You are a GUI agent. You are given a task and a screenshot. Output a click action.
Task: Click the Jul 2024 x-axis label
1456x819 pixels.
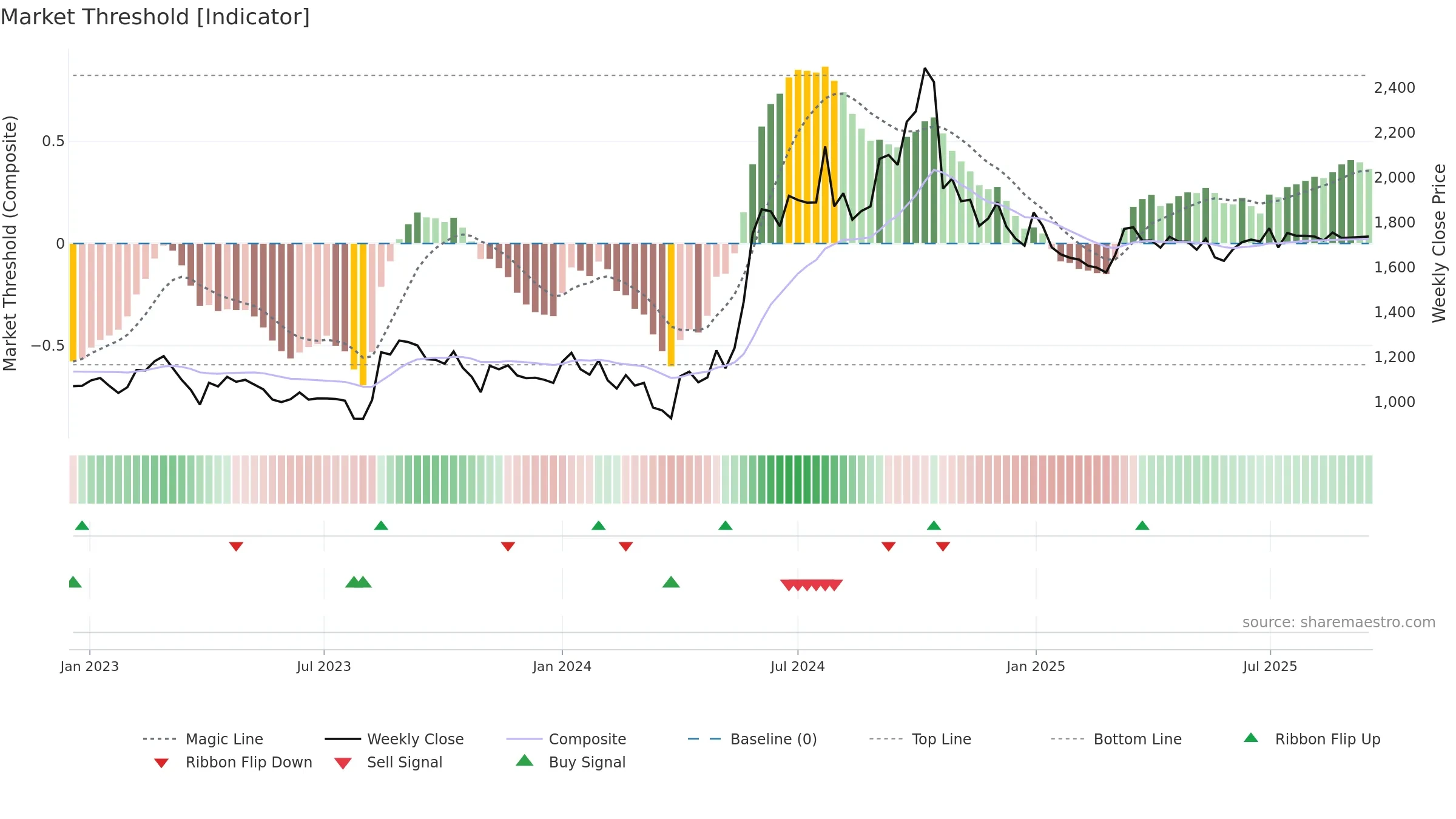798,667
